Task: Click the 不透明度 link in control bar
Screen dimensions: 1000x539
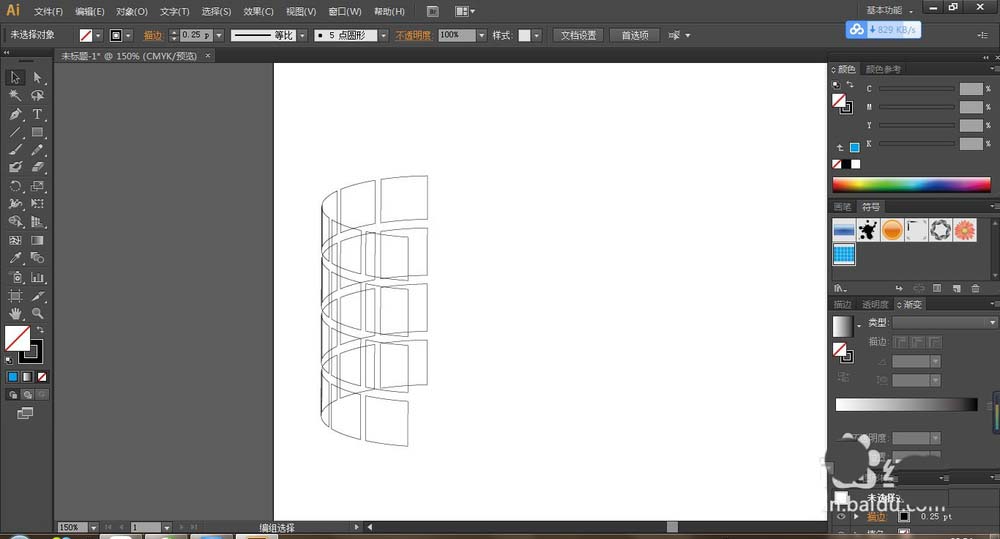Action: (413, 36)
